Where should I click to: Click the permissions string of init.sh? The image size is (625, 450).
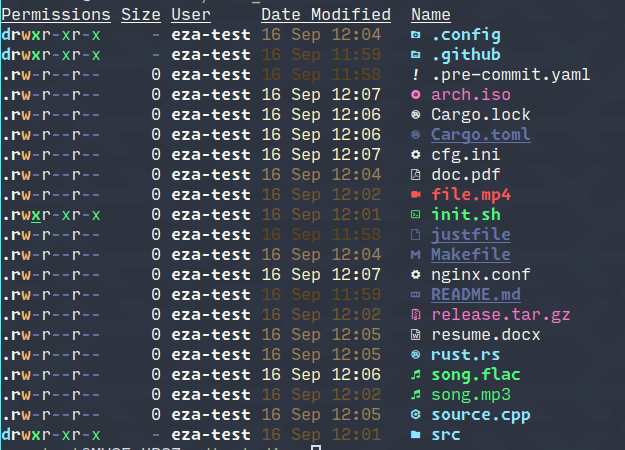pos(51,215)
